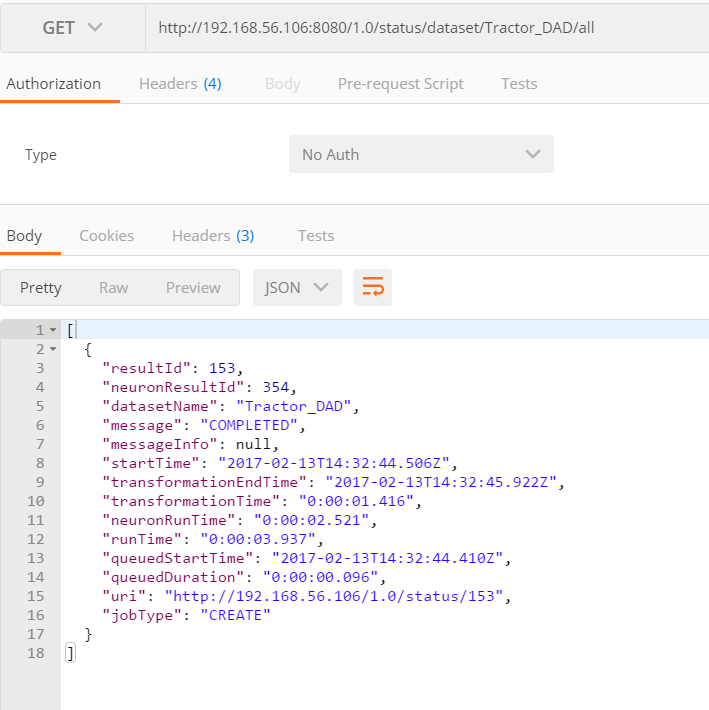The width and height of the screenshot is (709, 710).
Task: Switch to Pretty response view
Action: (41, 288)
